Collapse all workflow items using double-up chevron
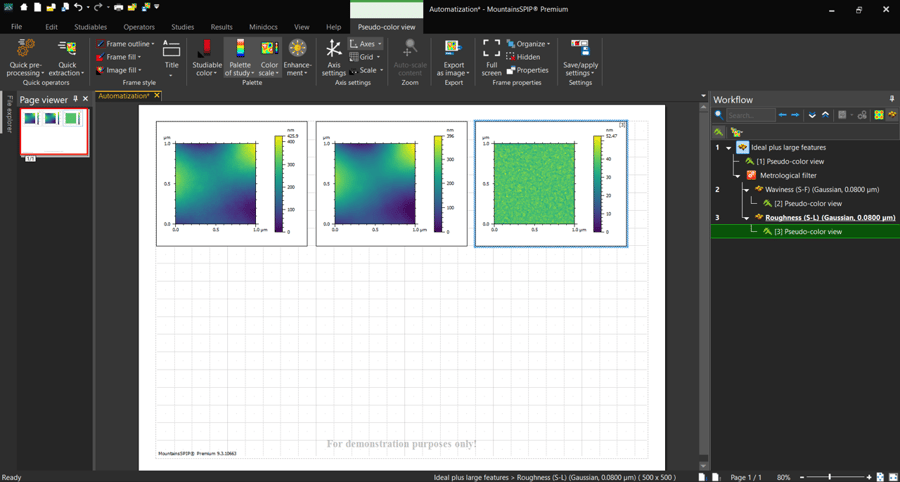900x482 pixels. tap(825, 115)
